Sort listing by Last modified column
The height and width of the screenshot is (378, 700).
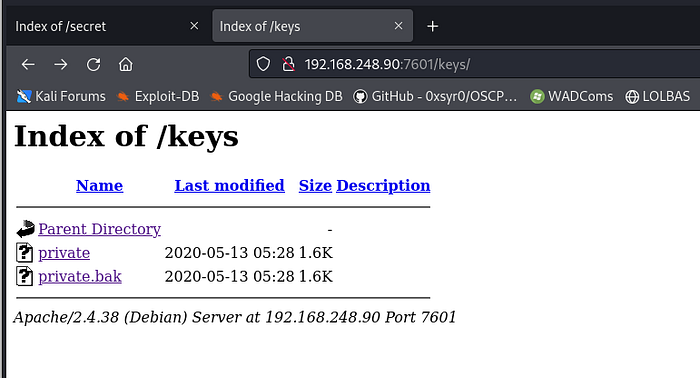(x=229, y=185)
